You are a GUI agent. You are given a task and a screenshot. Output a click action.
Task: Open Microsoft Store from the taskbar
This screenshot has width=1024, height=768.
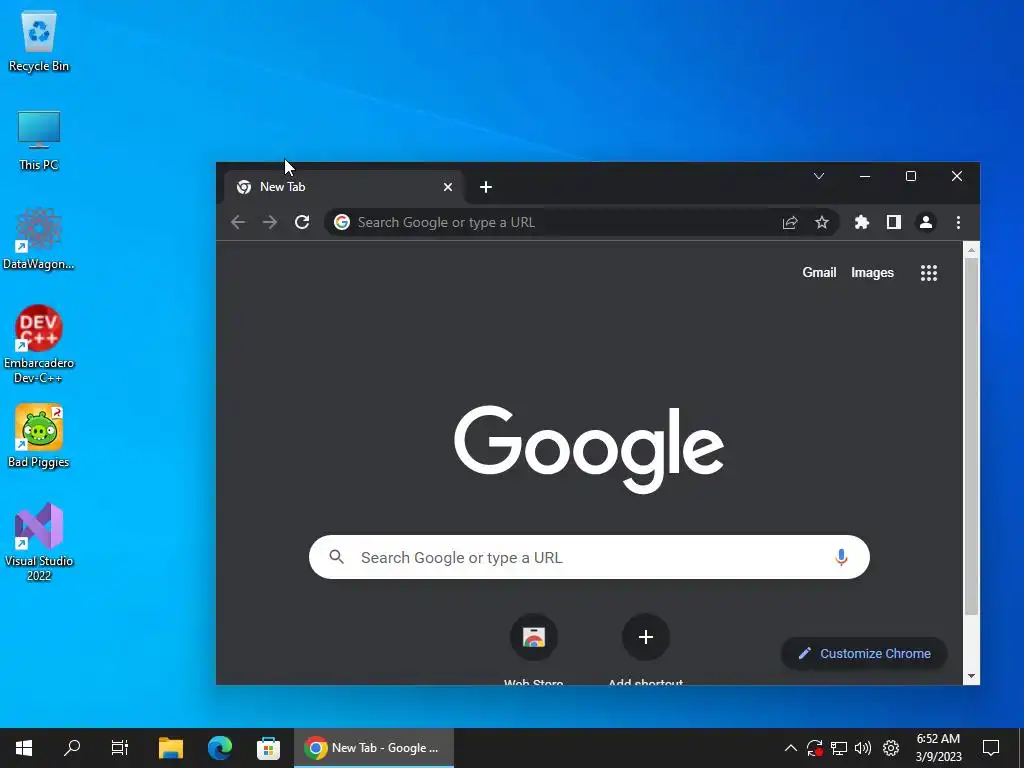(x=268, y=748)
